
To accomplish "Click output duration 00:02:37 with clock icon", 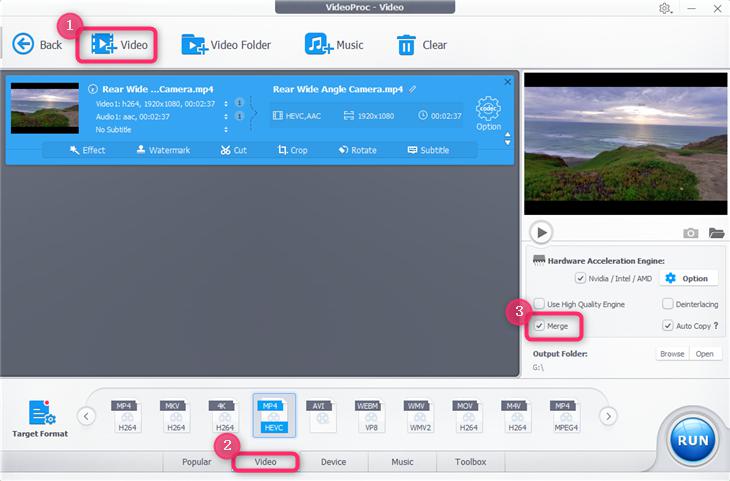I will [x=440, y=115].
